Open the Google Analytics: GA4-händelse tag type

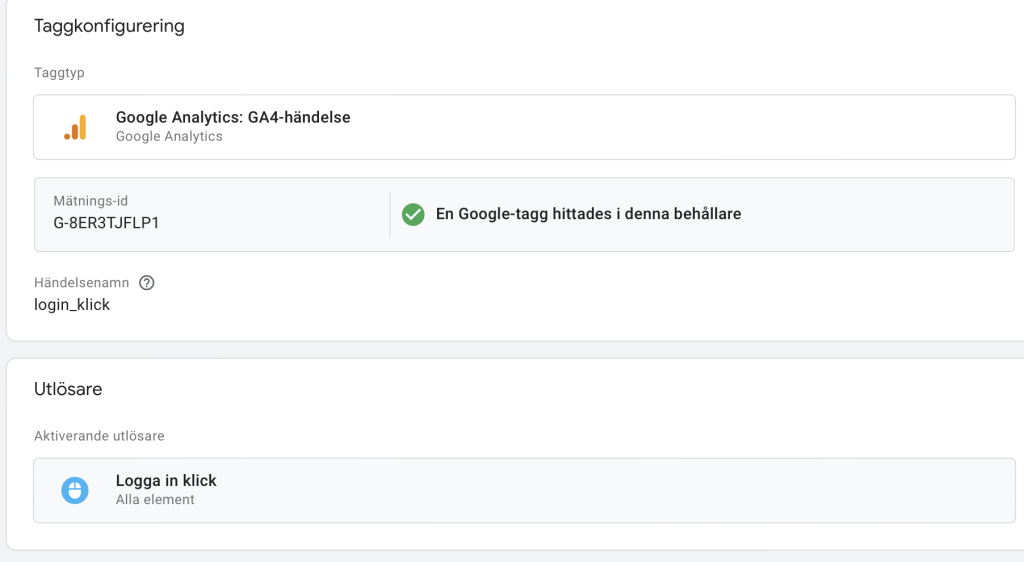pos(524,127)
